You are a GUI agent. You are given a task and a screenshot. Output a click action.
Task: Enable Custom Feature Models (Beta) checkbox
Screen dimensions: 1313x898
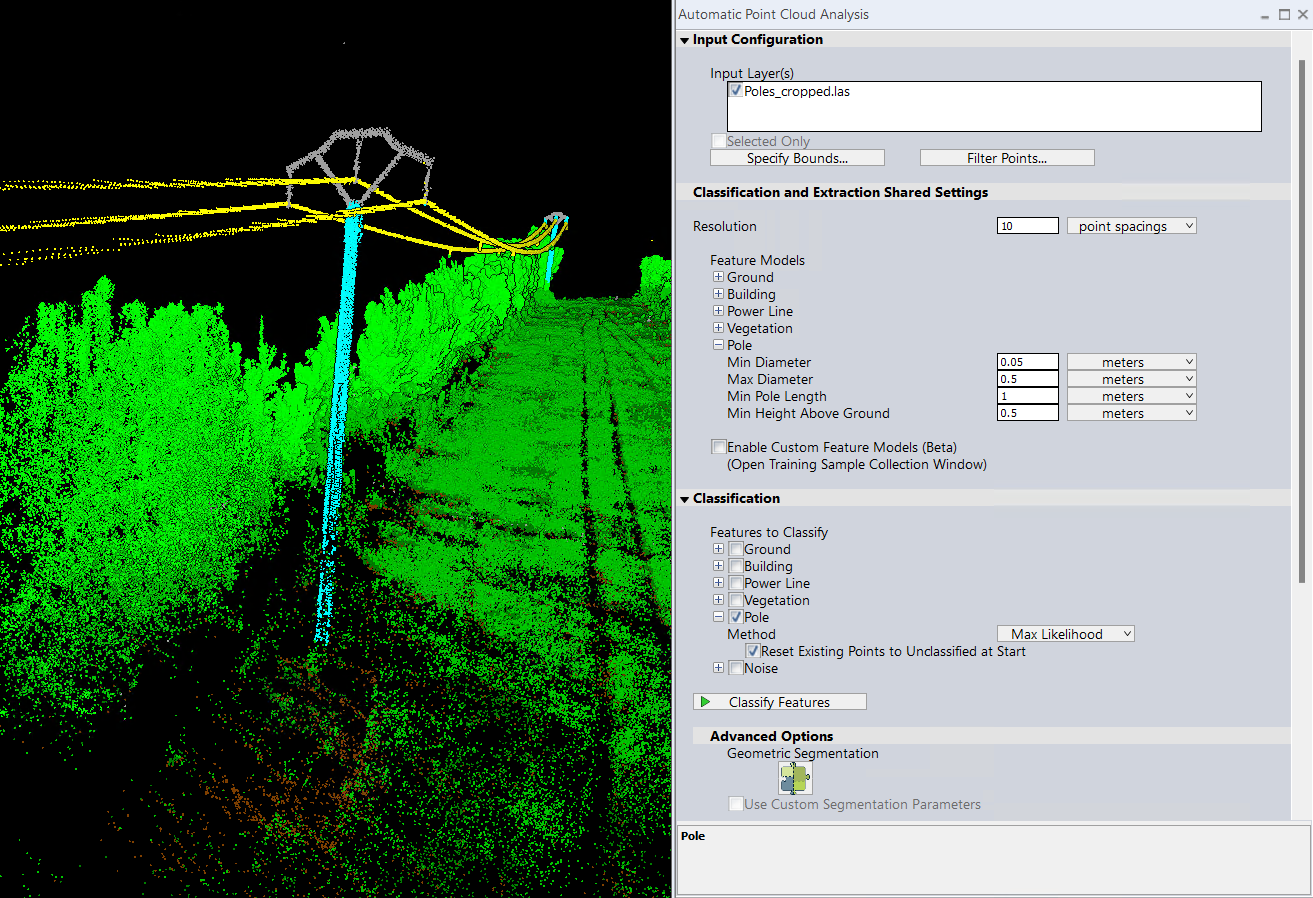pos(718,447)
